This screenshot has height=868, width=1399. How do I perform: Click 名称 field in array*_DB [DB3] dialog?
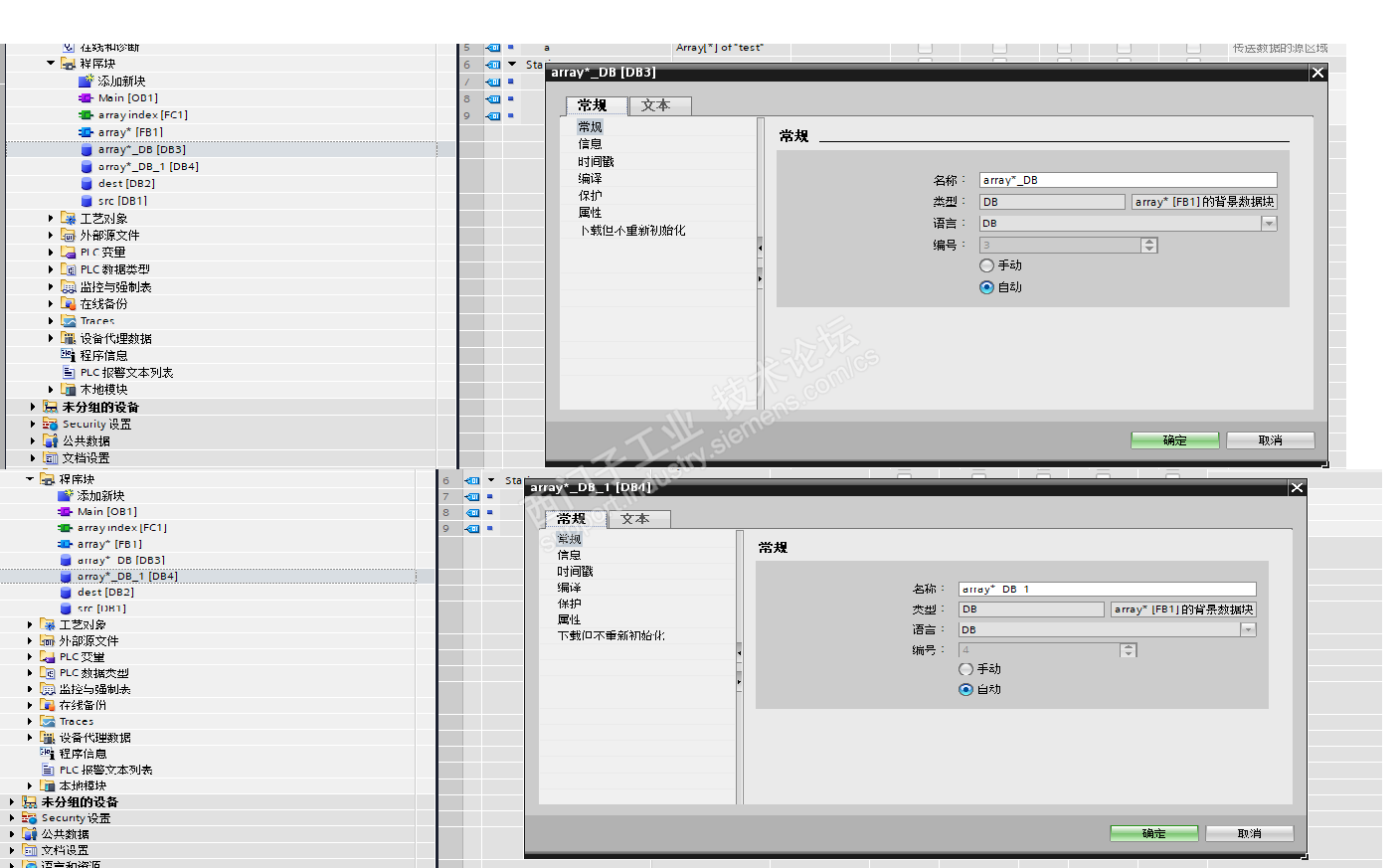click(1128, 180)
